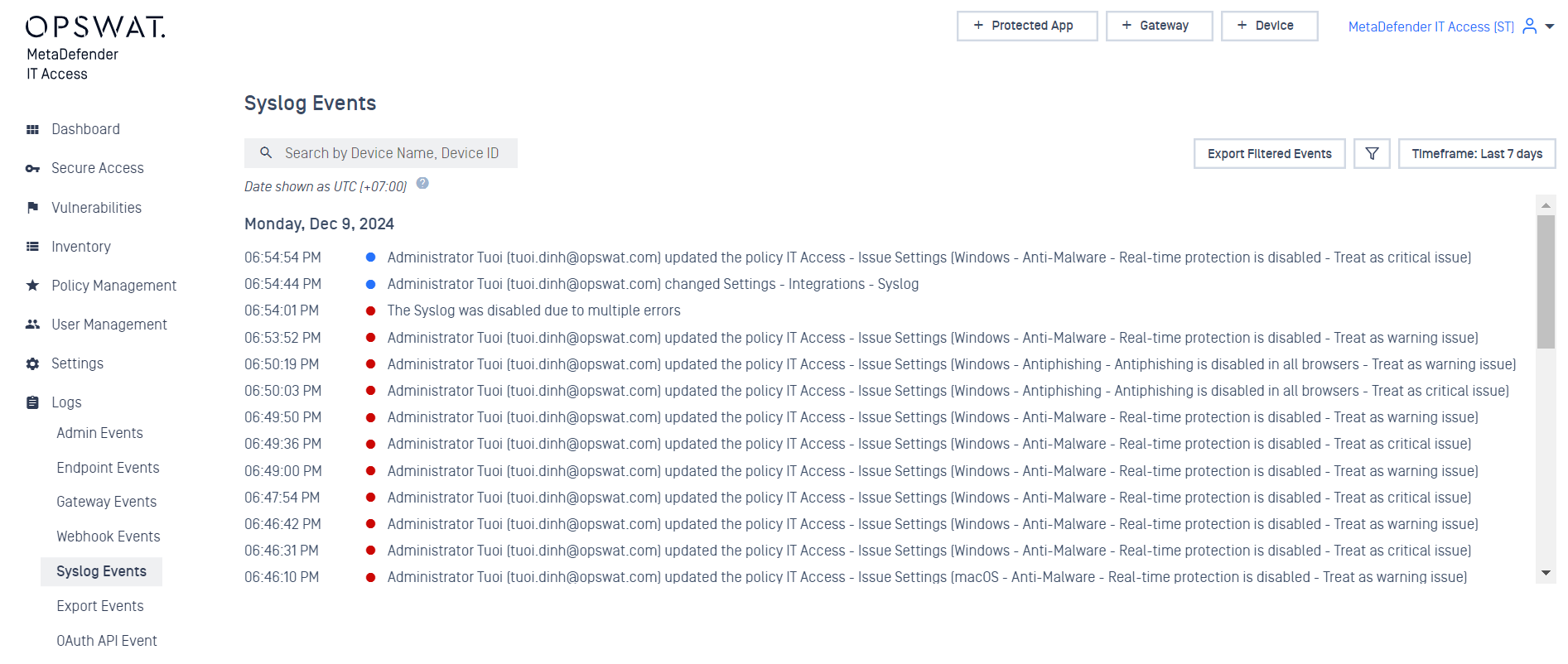Image resolution: width=1568 pixels, height=664 pixels.
Task: Click the Settings gear icon
Action: (33, 363)
